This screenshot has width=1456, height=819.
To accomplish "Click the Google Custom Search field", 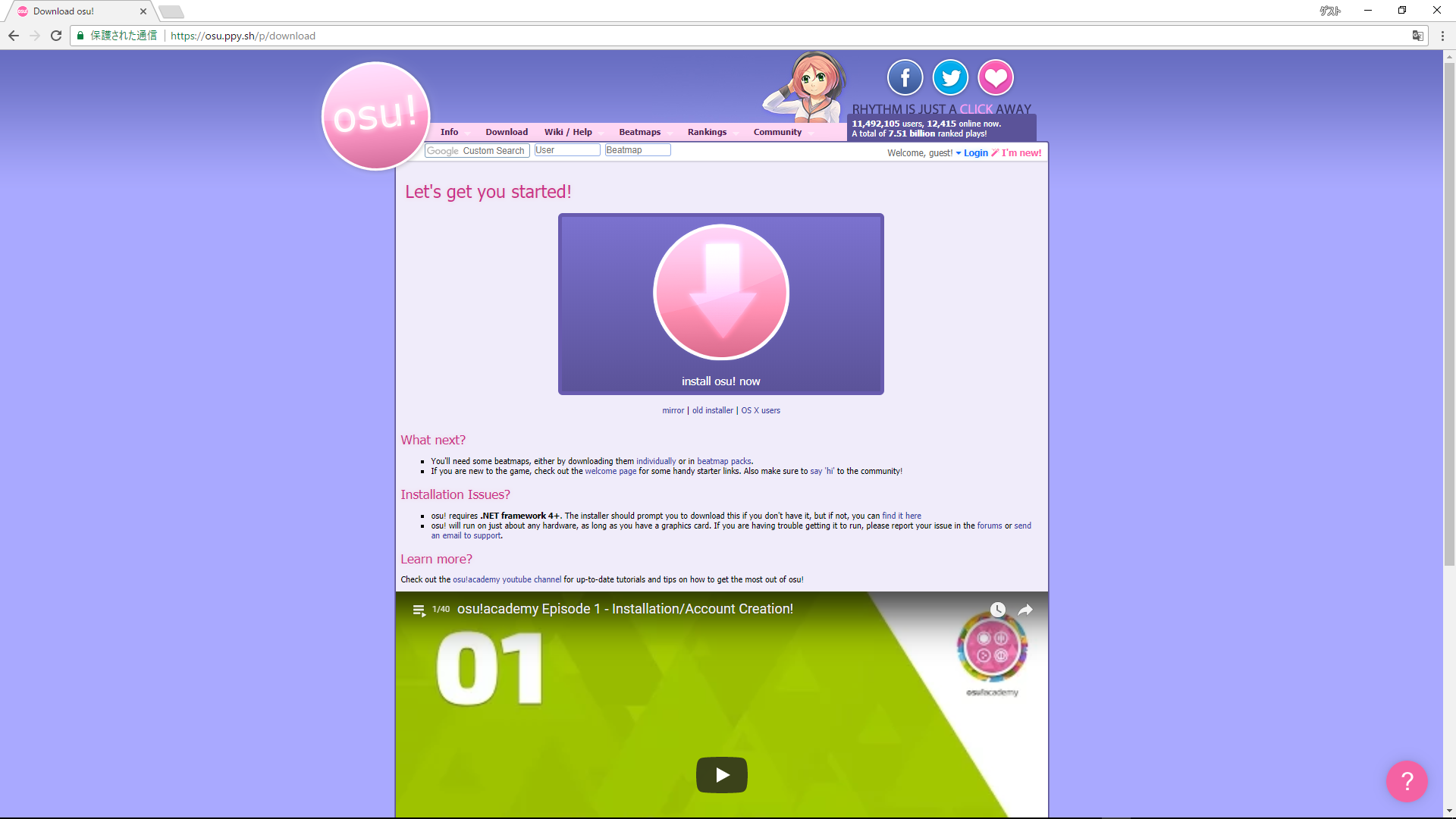I will point(477,151).
